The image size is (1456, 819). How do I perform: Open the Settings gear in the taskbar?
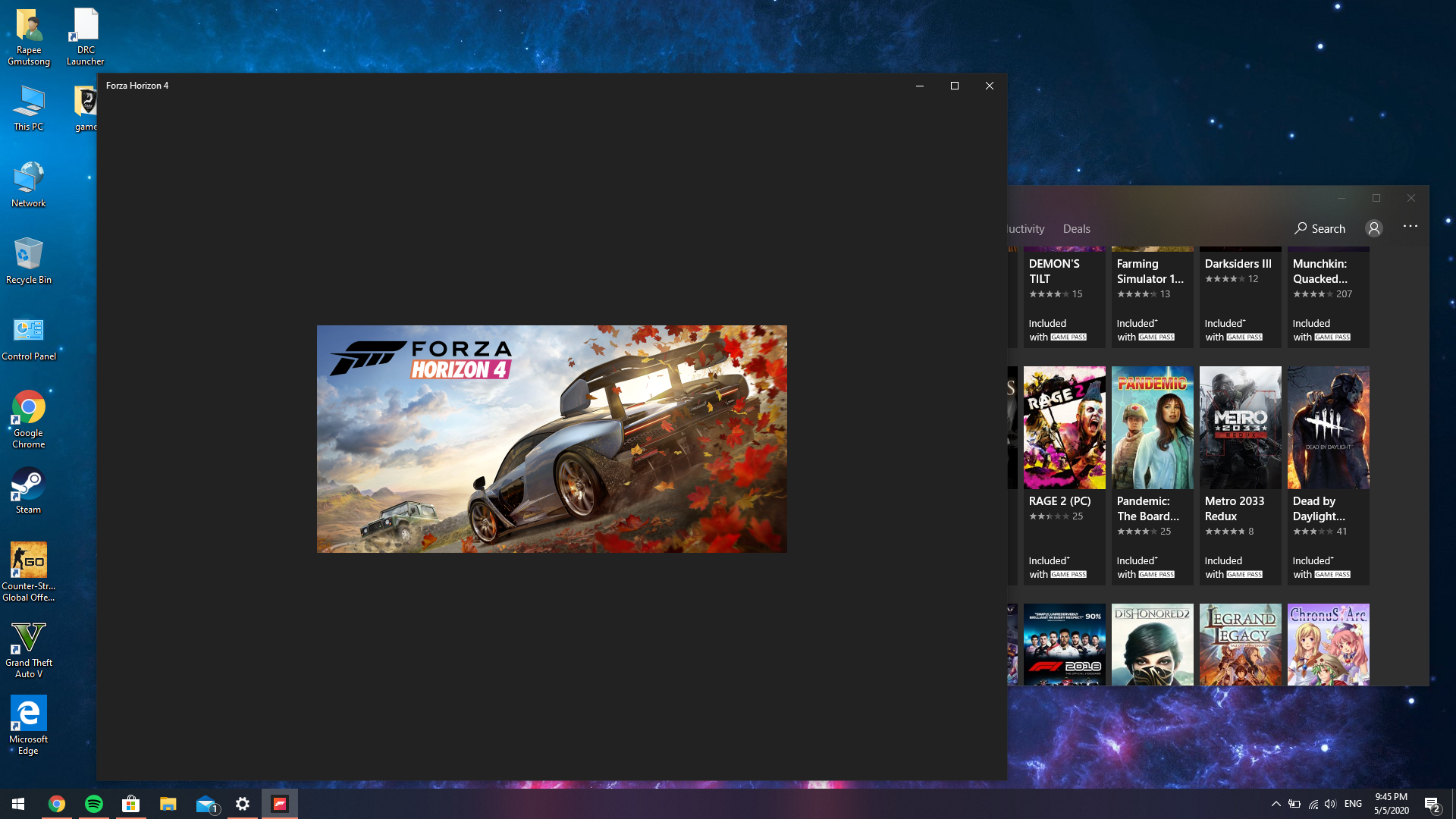pyautogui.click(x=243, y=804)
